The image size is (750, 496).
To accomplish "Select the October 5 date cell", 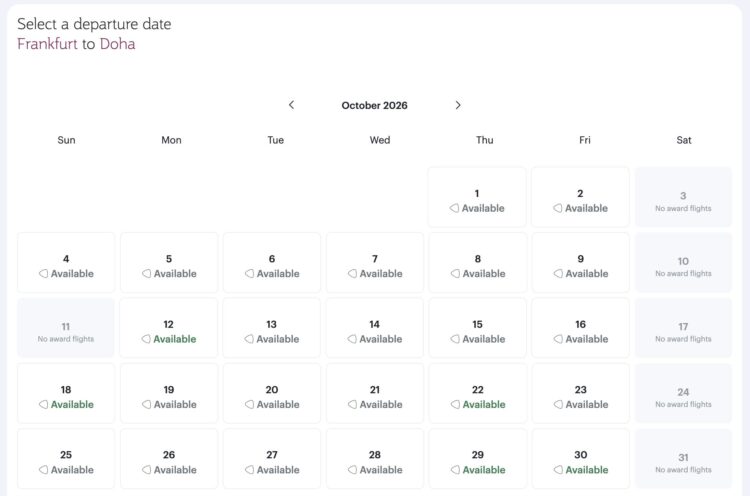I will [169, 263].
